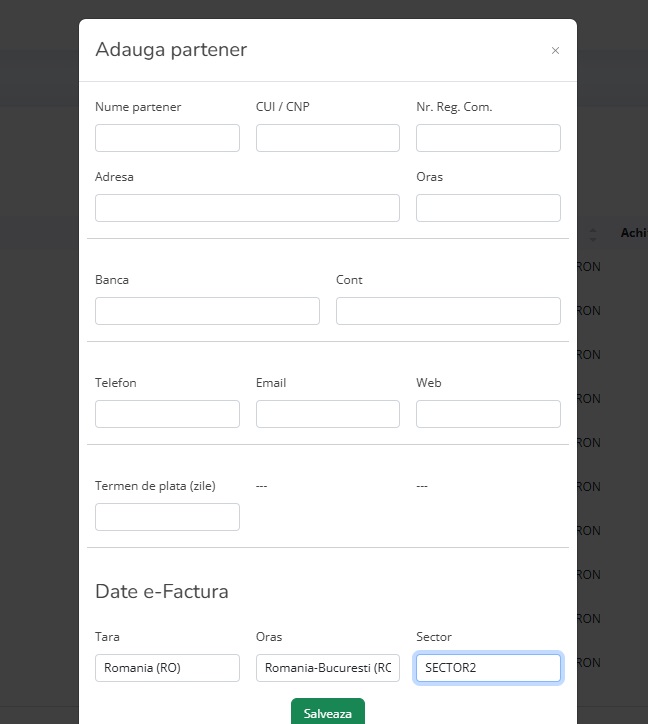Click the Web address field

click(x=488, y=414)
